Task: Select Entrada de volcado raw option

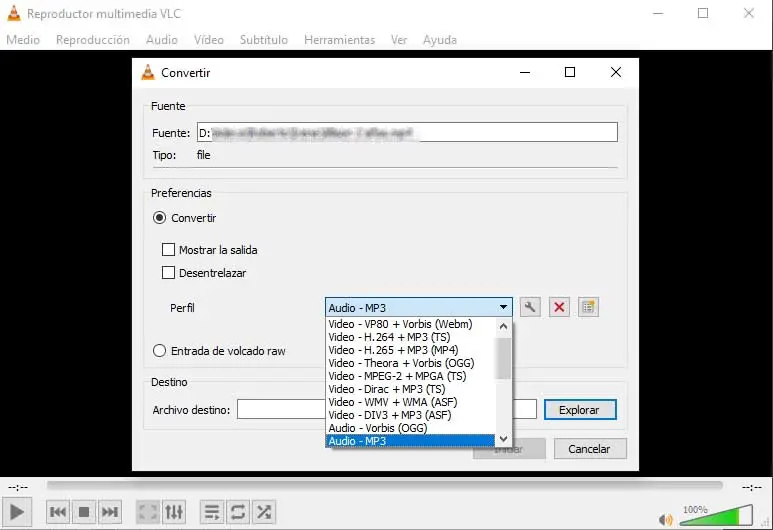Action: coord(159,351)
